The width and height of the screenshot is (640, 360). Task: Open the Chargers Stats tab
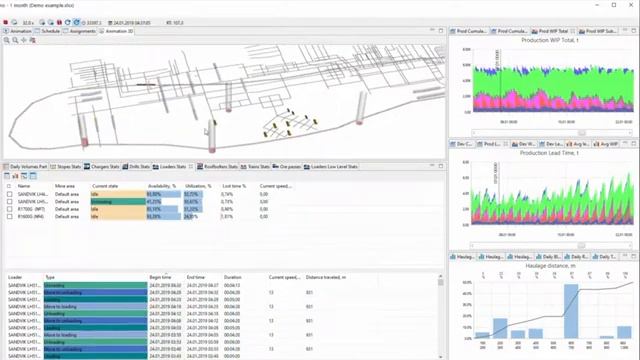click(102, 167)
